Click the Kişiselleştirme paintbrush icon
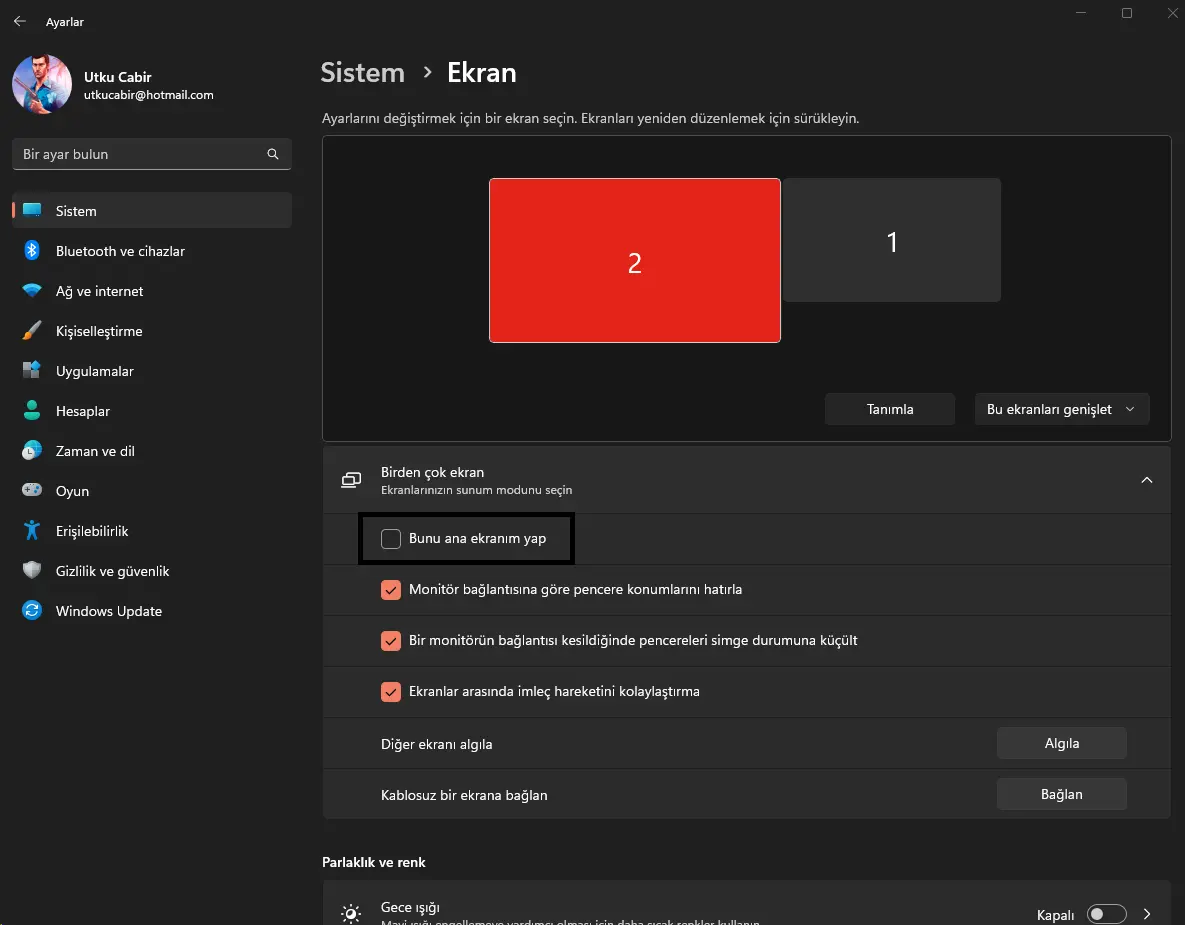 pyautogui.click(x=32, y=330)
